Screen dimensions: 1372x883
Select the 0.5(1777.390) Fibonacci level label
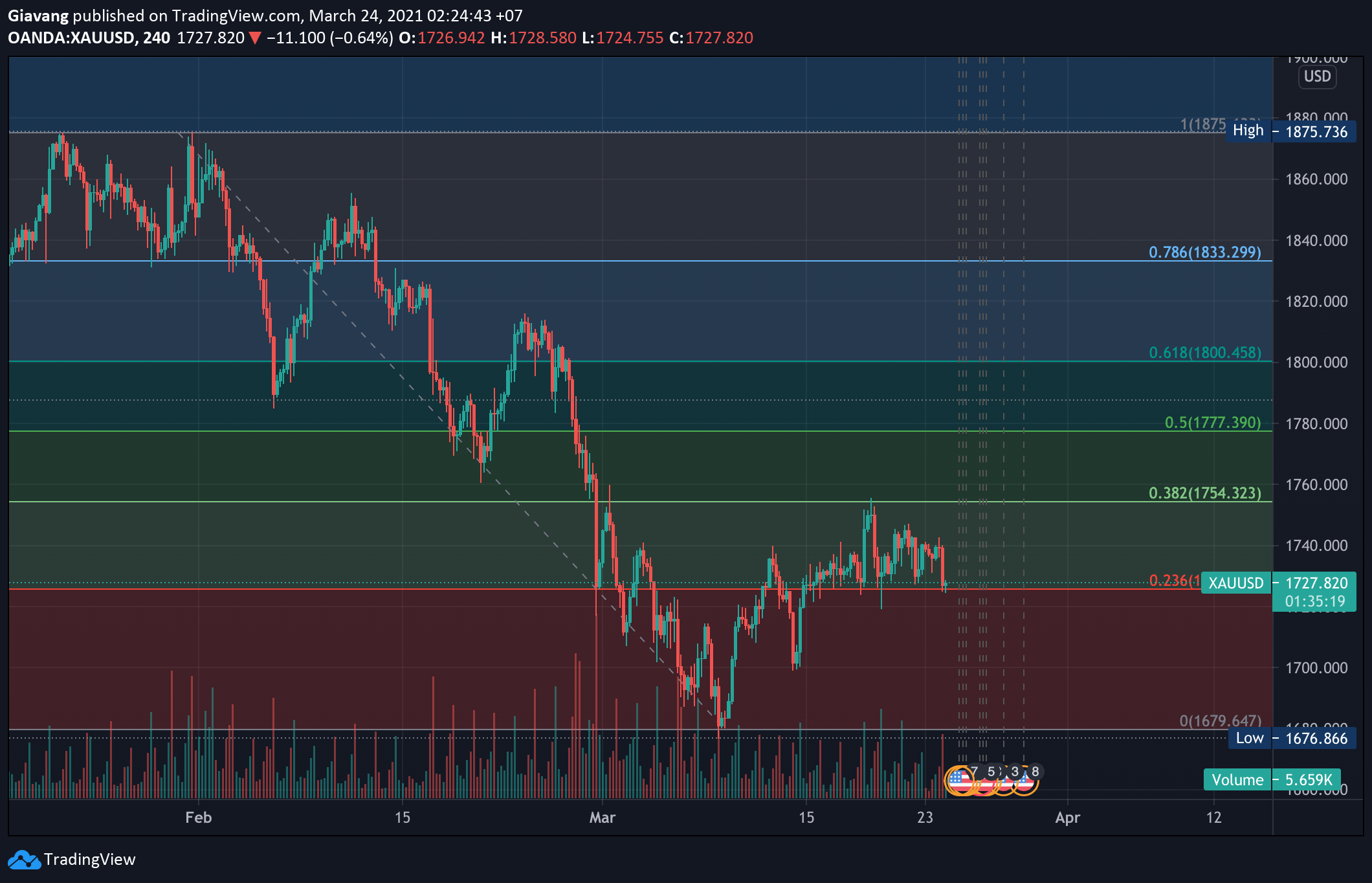click(1213, 422)
